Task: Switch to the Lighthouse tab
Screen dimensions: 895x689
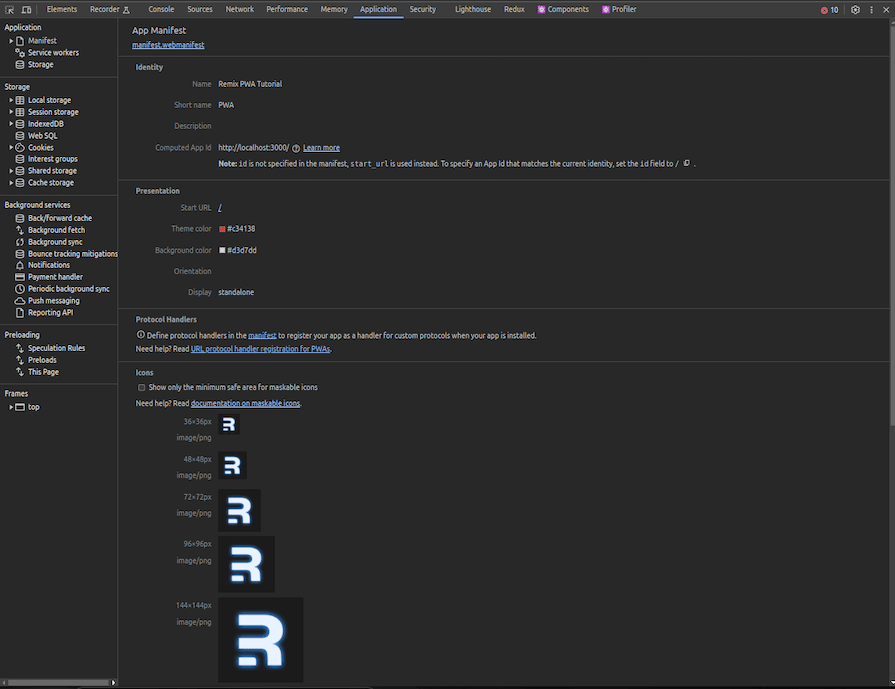Action: (x=473, y=9)
